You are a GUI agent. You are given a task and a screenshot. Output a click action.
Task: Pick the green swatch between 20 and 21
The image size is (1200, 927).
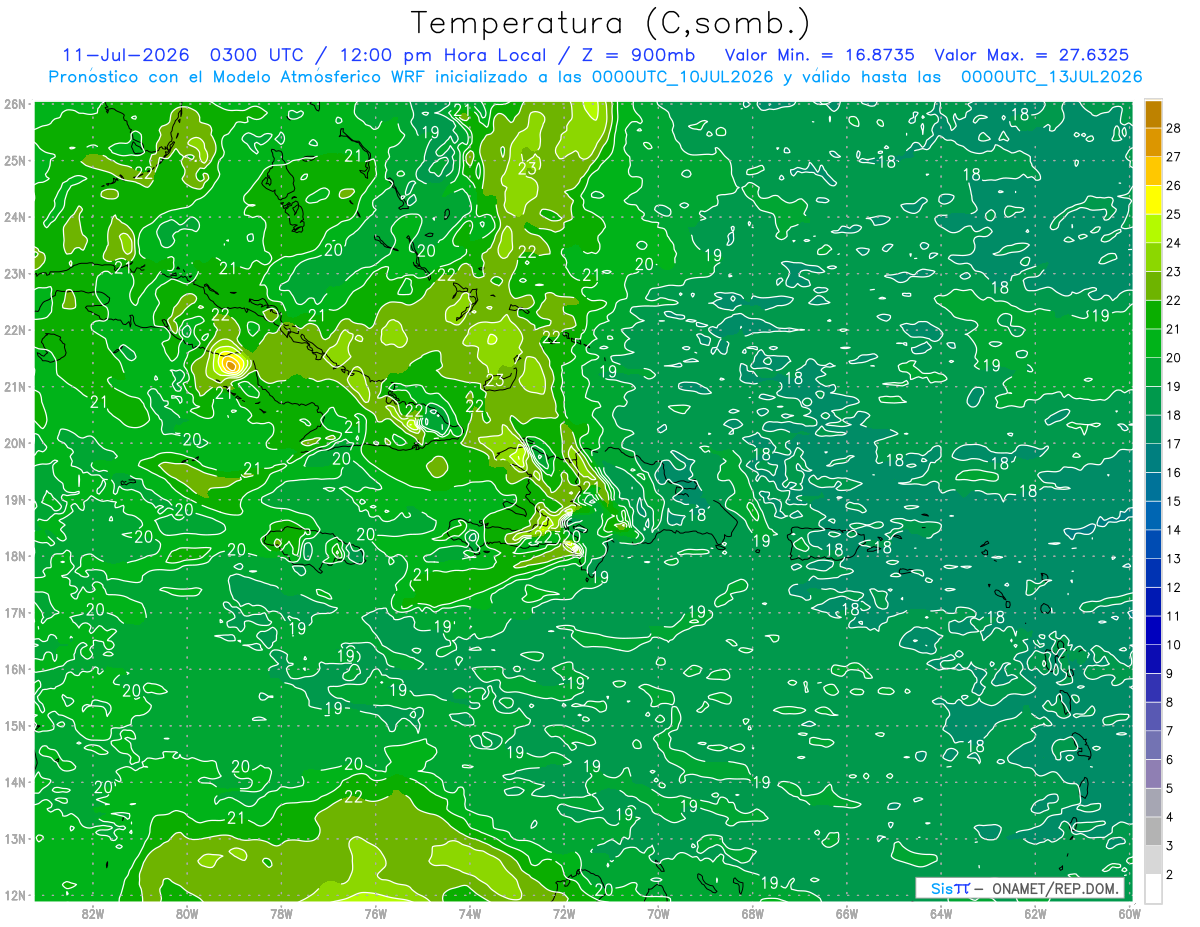click(1153, 344)
